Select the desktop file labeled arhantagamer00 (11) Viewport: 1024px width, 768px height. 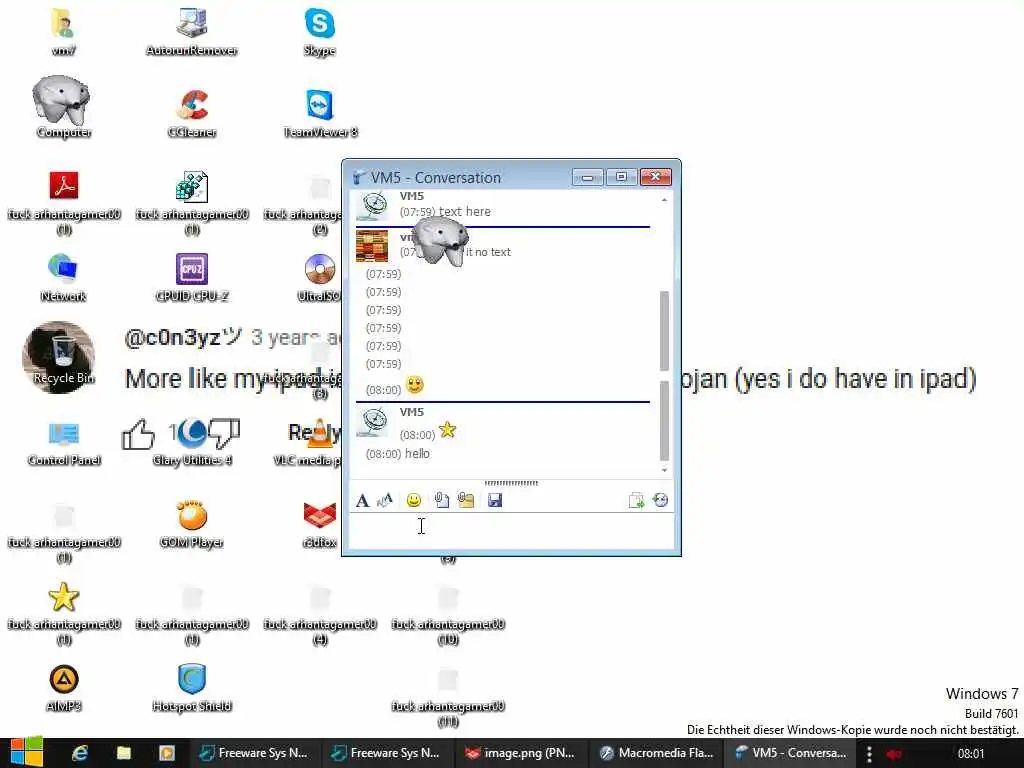coord(448,696)
